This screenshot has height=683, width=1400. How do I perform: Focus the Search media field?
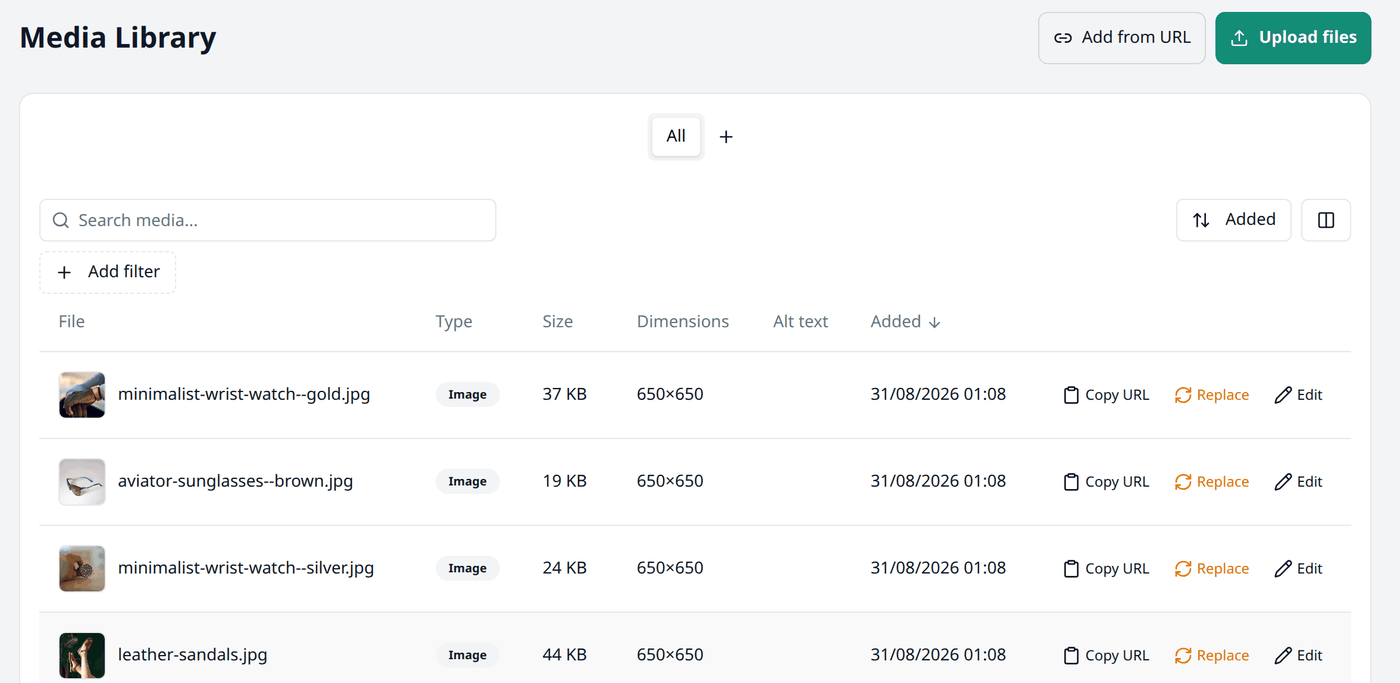[268, 220]
